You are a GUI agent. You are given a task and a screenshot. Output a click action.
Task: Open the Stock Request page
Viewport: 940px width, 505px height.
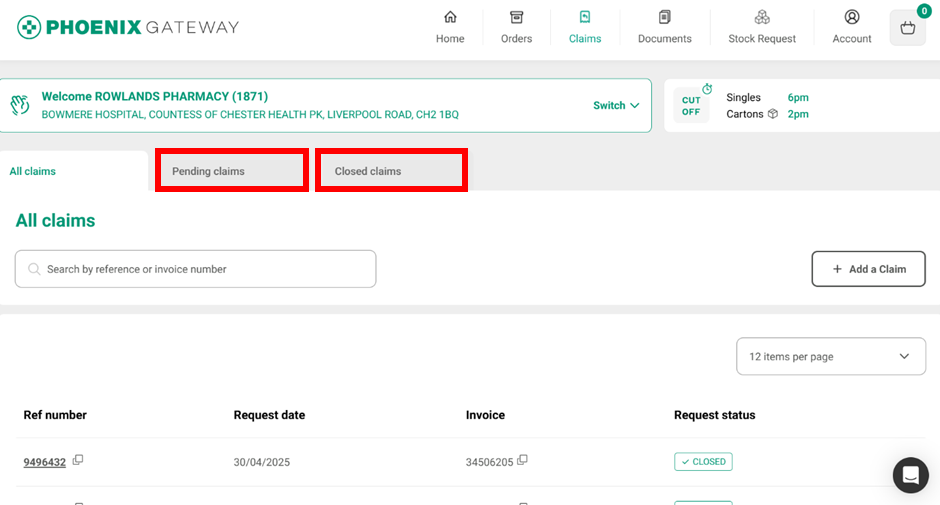762,27
